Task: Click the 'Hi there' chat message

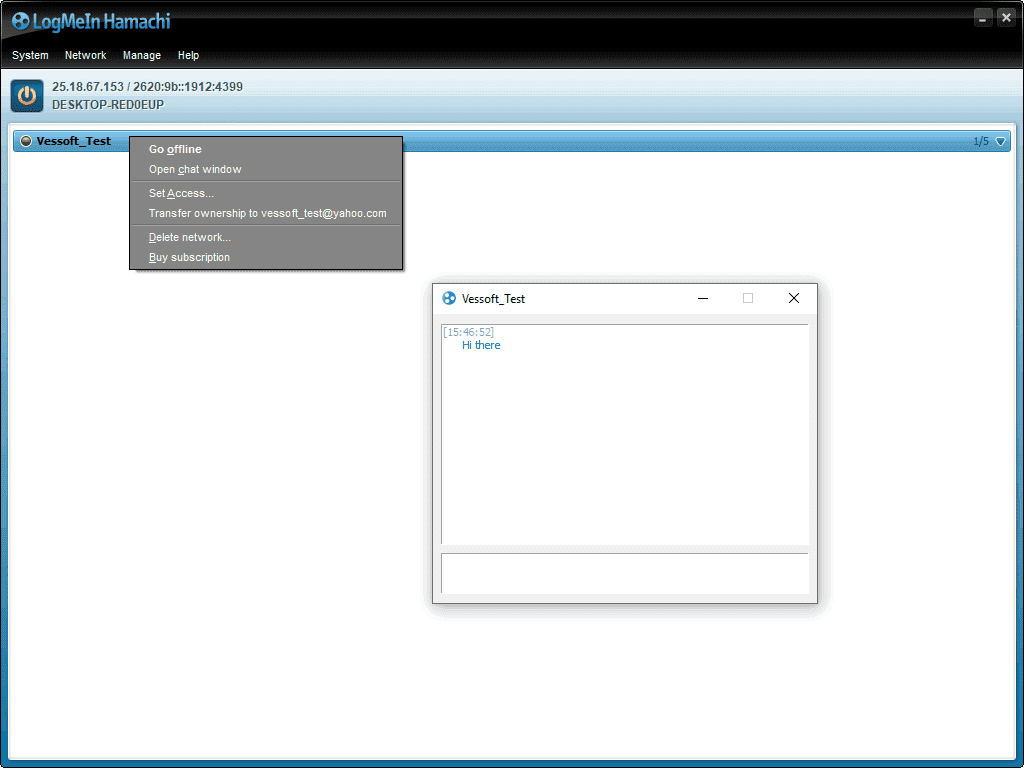Action: pos(481,345)
